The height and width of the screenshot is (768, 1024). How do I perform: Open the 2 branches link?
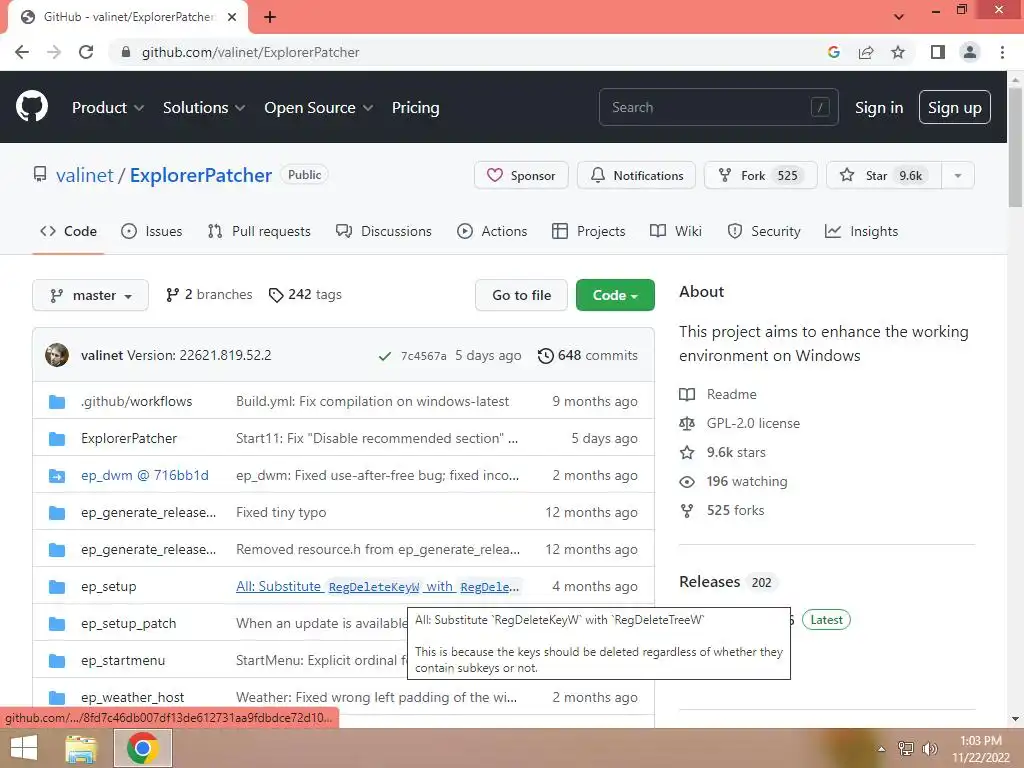click(209, 295)
